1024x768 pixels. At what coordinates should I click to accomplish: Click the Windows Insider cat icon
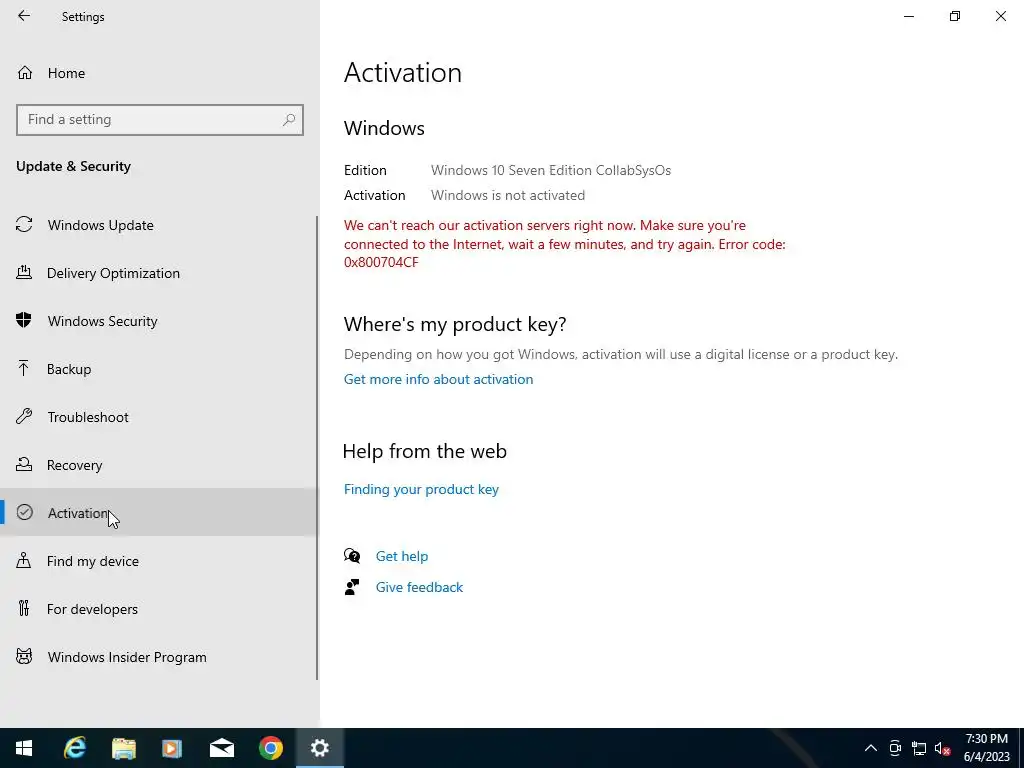pos(24,656)
